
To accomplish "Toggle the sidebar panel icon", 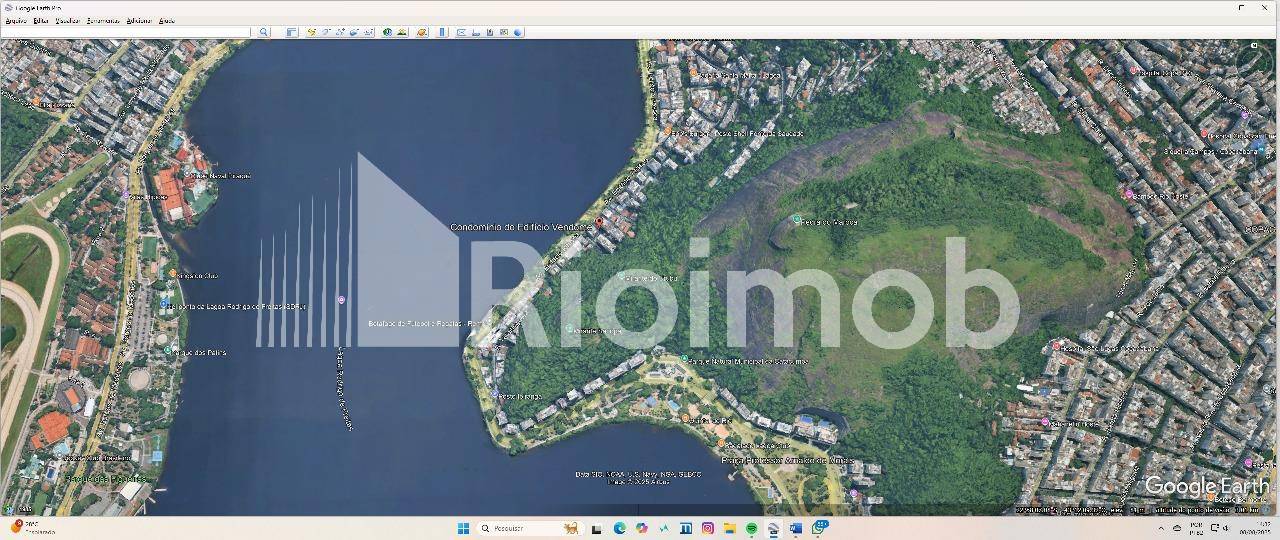I will 292,32.
